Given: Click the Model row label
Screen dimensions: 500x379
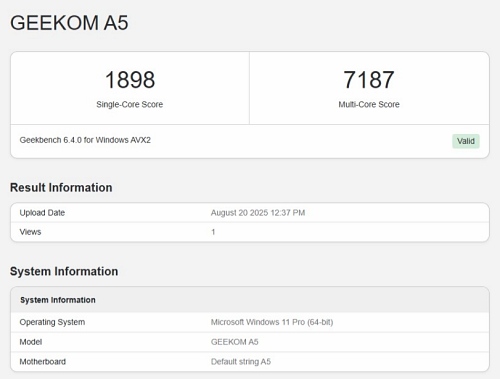Looking at the screenshot, I should coord(31,342).
